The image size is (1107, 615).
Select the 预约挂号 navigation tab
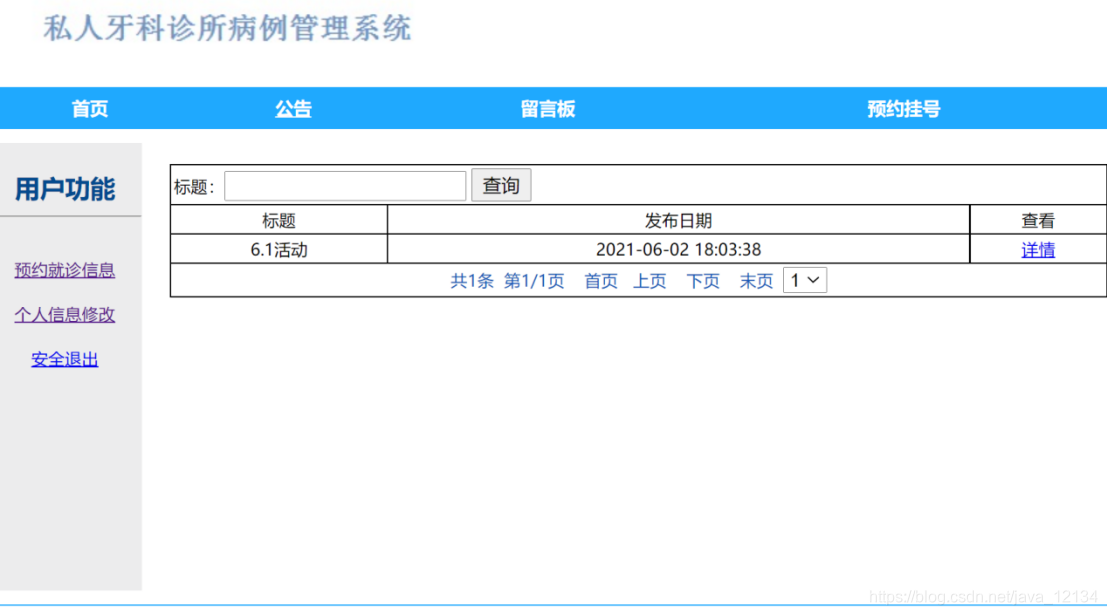904,109
